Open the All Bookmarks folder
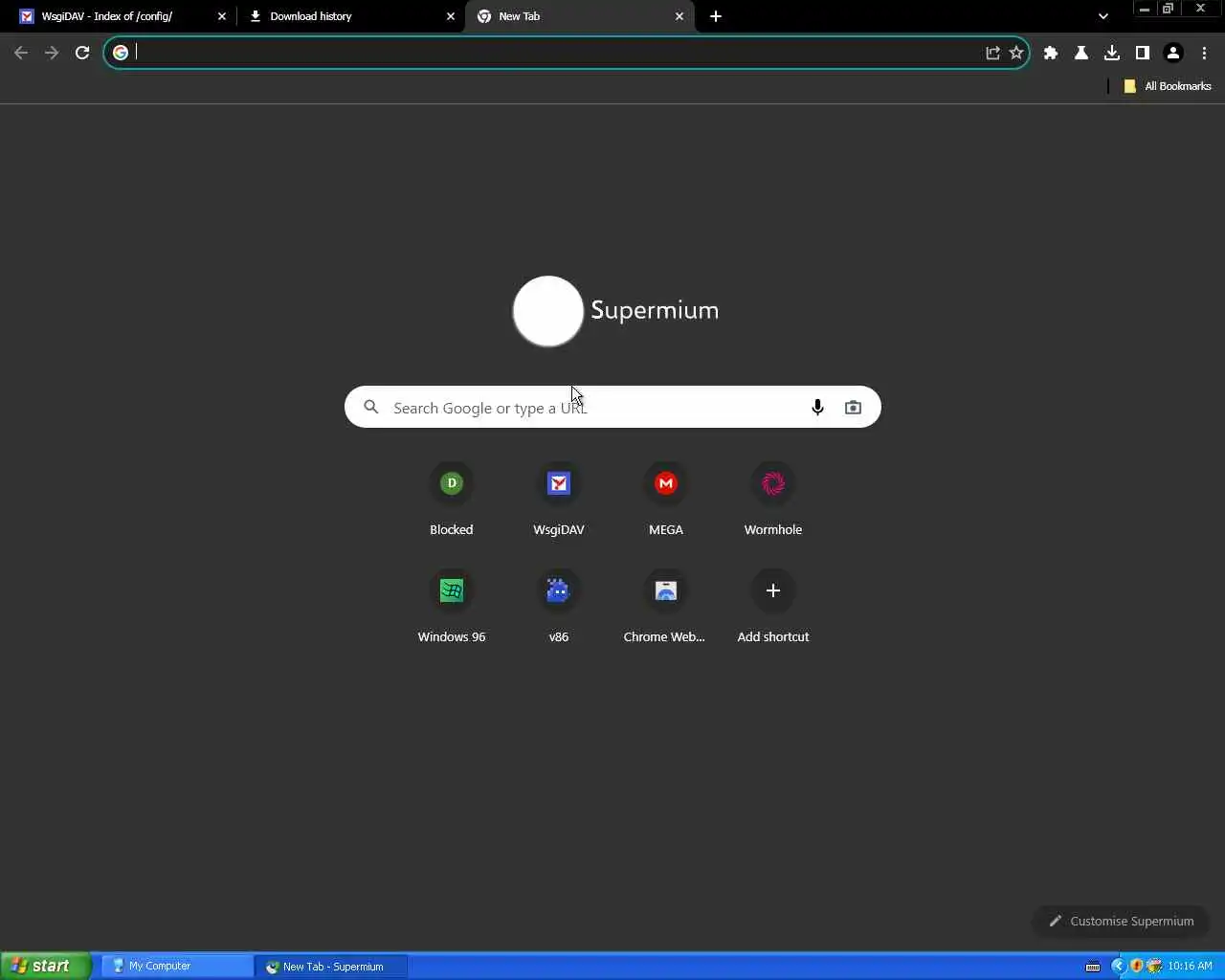Viewport: 1225px width, 980px height. coord(1167,86)
